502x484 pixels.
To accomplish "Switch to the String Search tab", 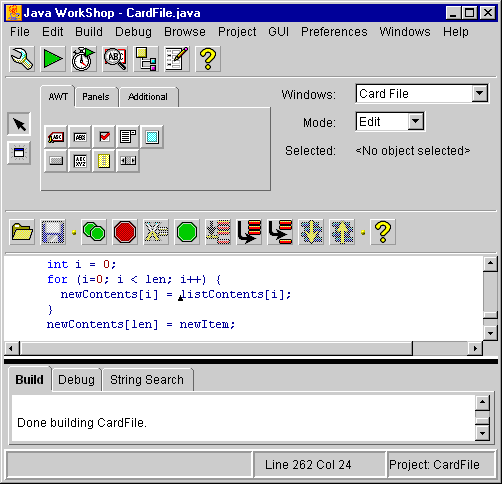I will [x=147, y=379].
